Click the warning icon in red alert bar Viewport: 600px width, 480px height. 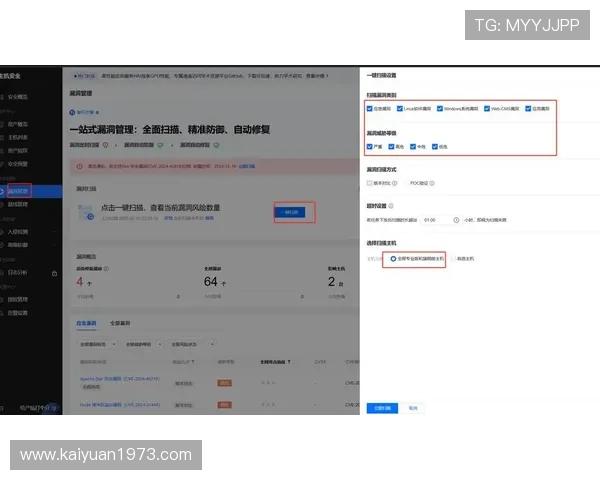coord(79,167)
